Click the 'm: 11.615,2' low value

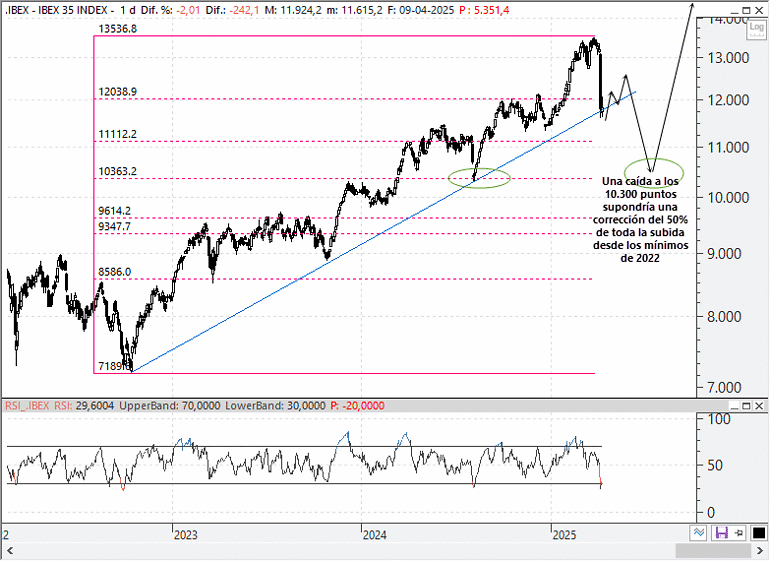pyautogui.click(x=354, y=10)
